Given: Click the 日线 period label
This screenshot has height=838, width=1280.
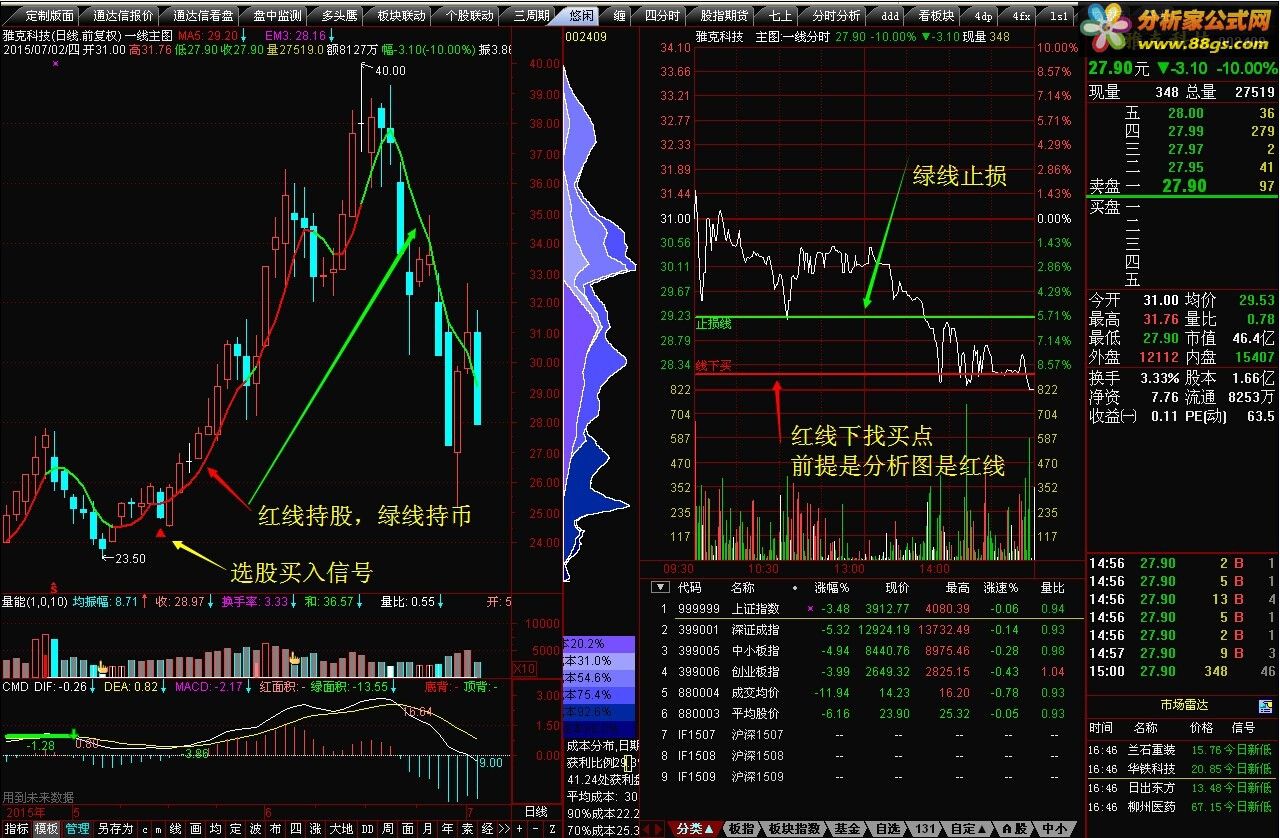Looking at the screenshot, I should (536, 811).
